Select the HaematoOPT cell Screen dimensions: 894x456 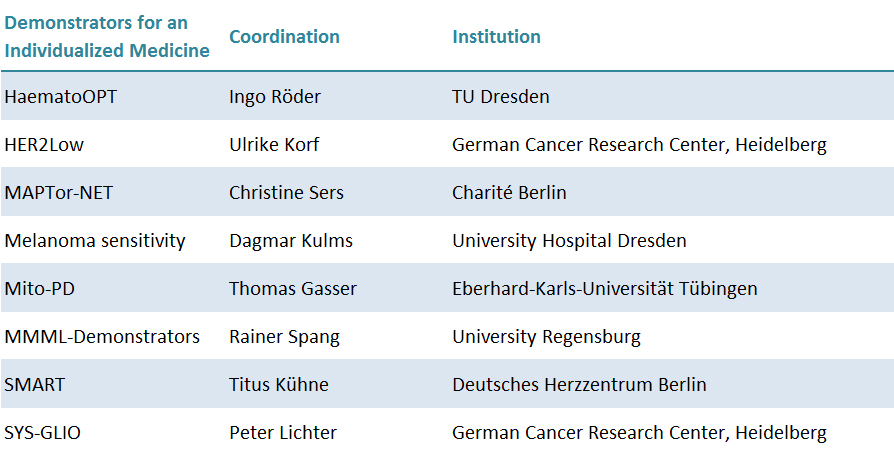60,96
